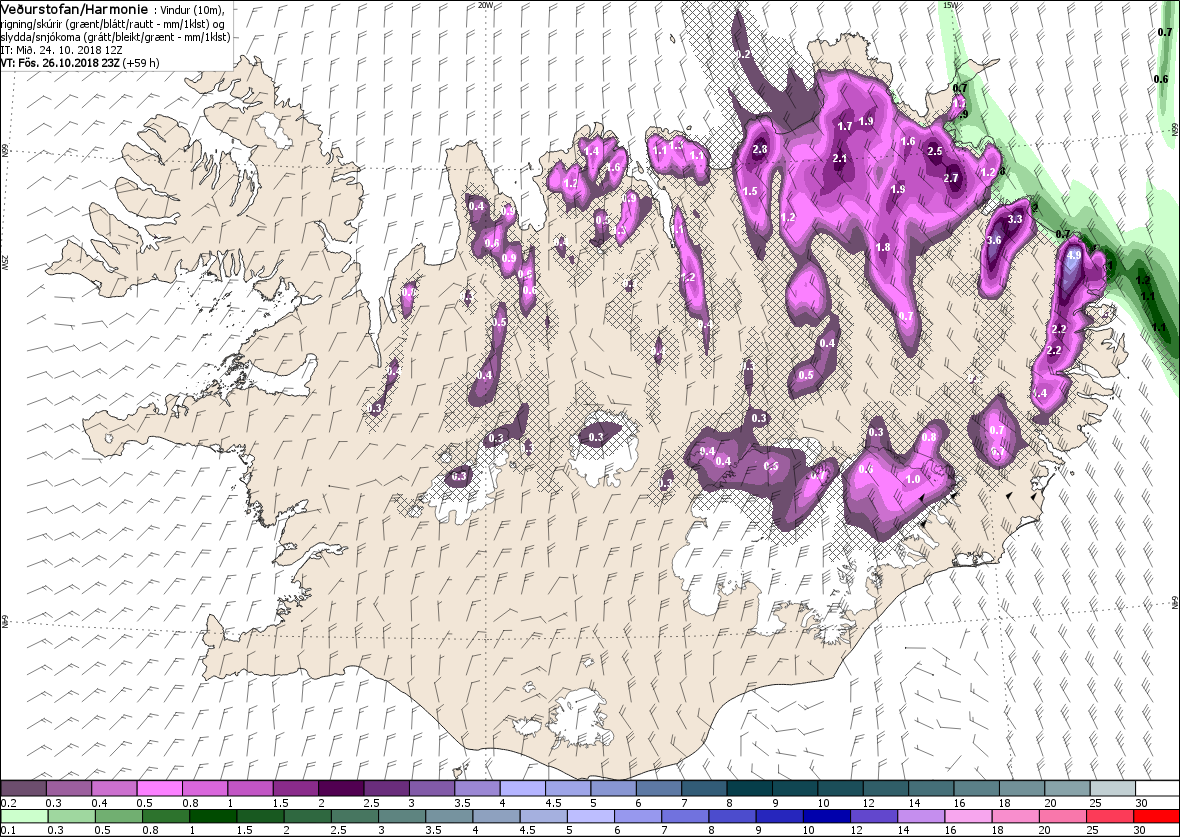
Task: Select top-row swatch between 0.3 and 0.4
Action: click(68, 788)
